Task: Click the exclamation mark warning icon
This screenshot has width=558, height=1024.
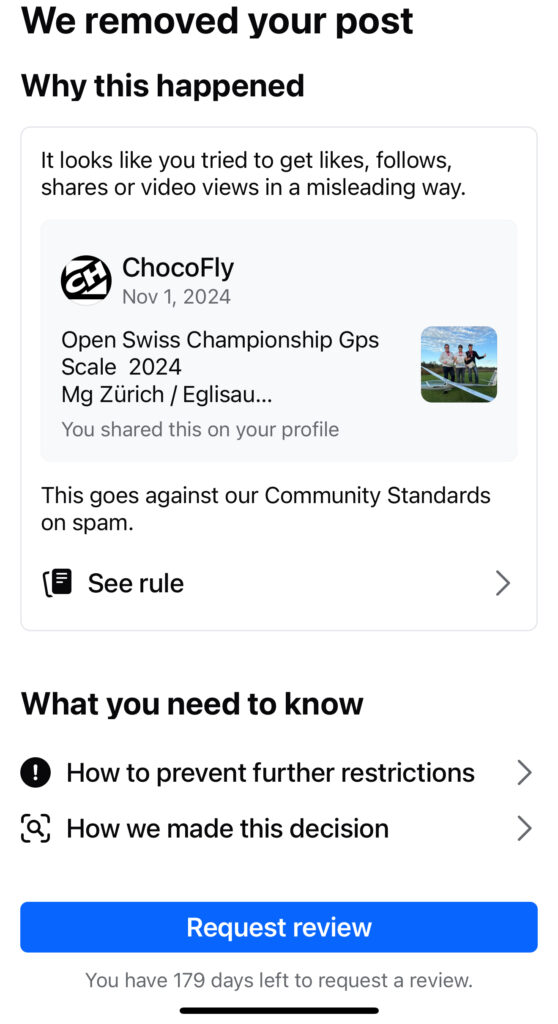Action: [35, 773]
